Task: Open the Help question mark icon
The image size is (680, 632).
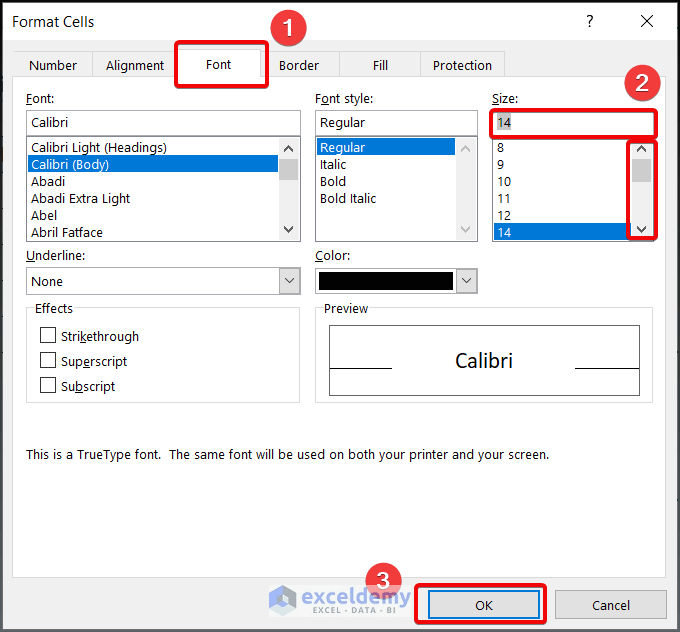Action: (x=589, y=21)
